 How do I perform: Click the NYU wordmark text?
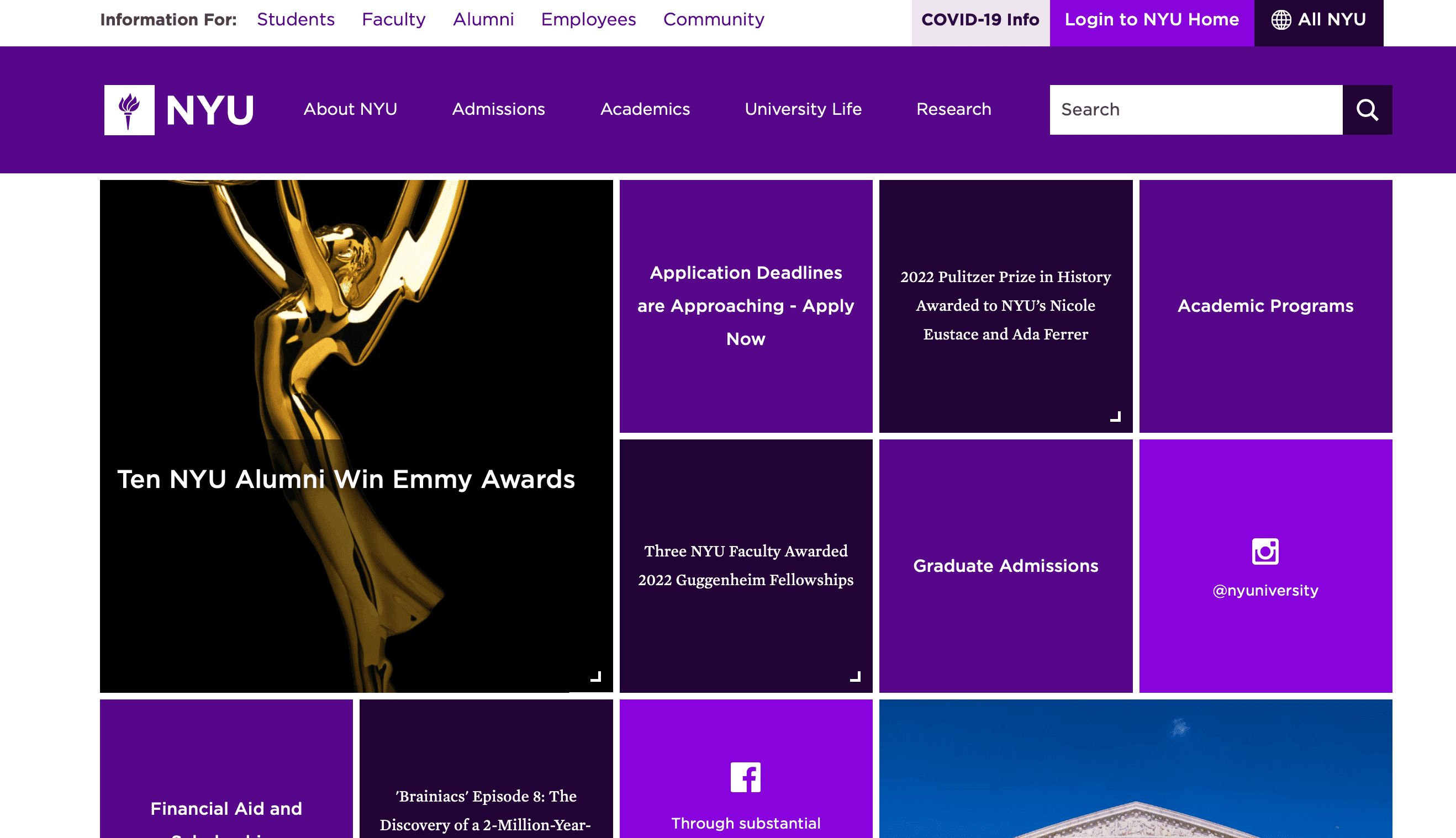[x=210, y=110]
